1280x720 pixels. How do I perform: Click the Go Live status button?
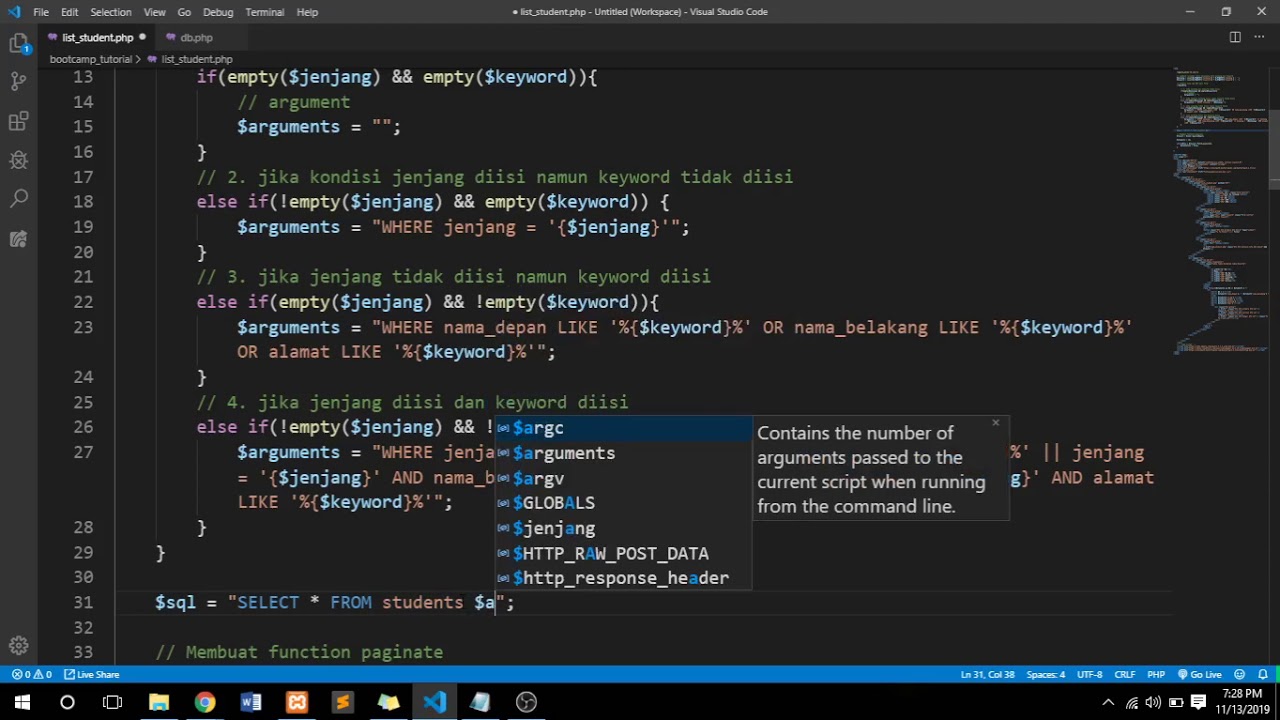[x=1200, y=675]
